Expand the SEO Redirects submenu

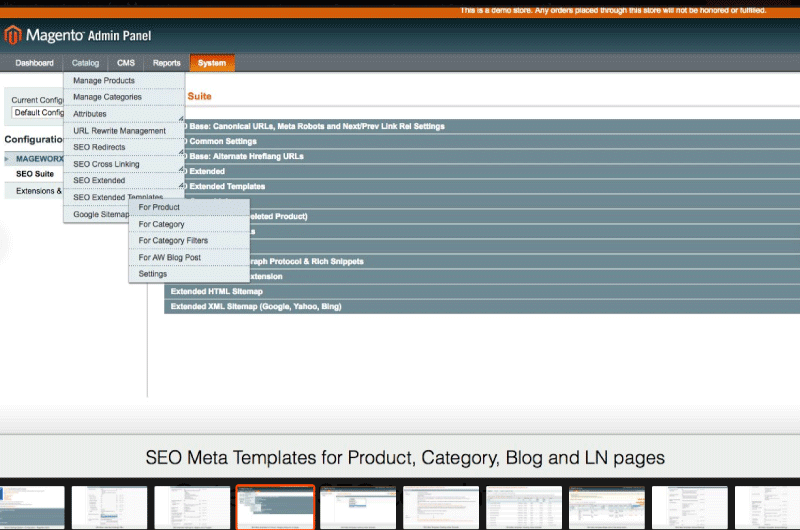coord(124,147)
